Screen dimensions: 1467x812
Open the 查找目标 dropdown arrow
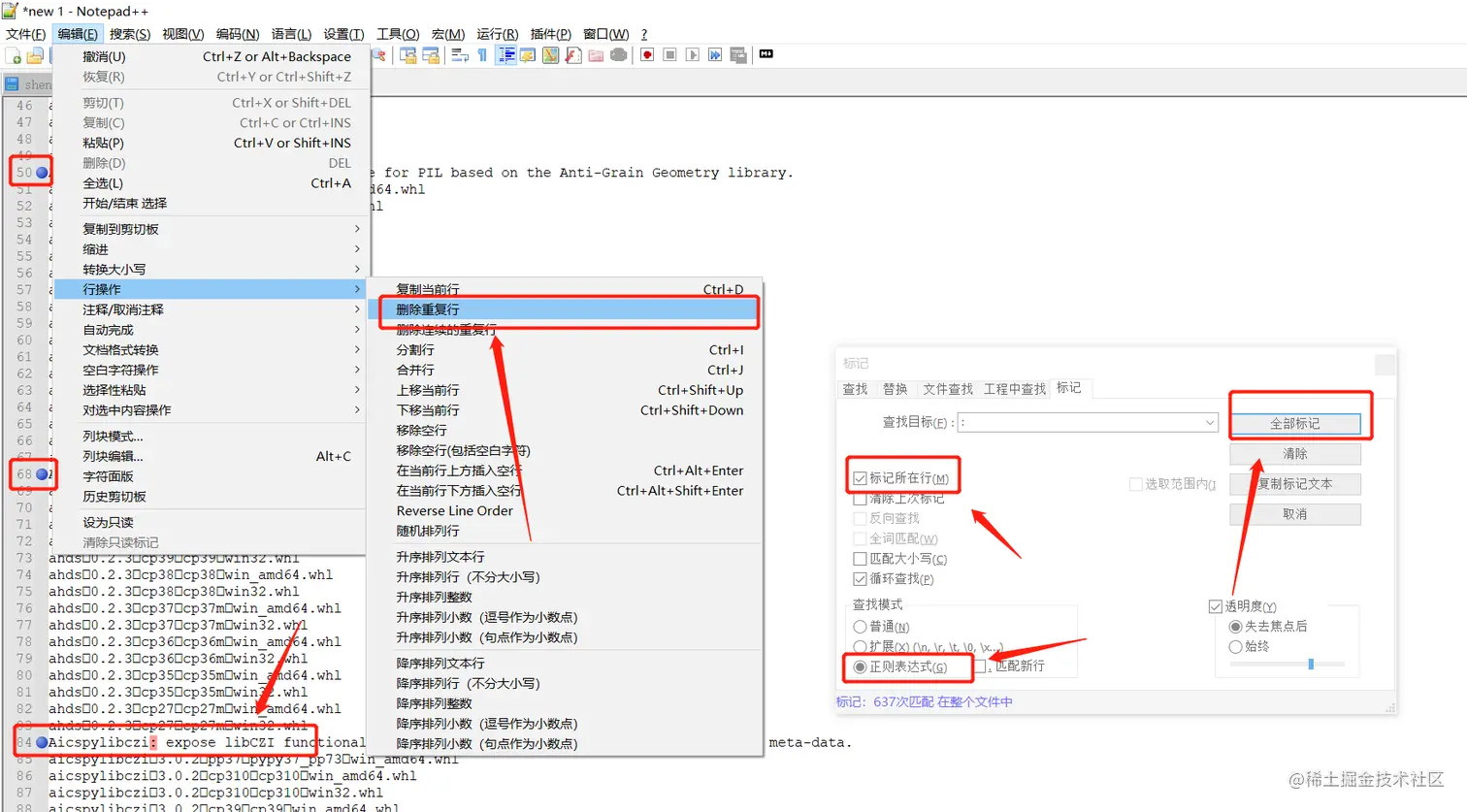click(x=1210, y=422)
